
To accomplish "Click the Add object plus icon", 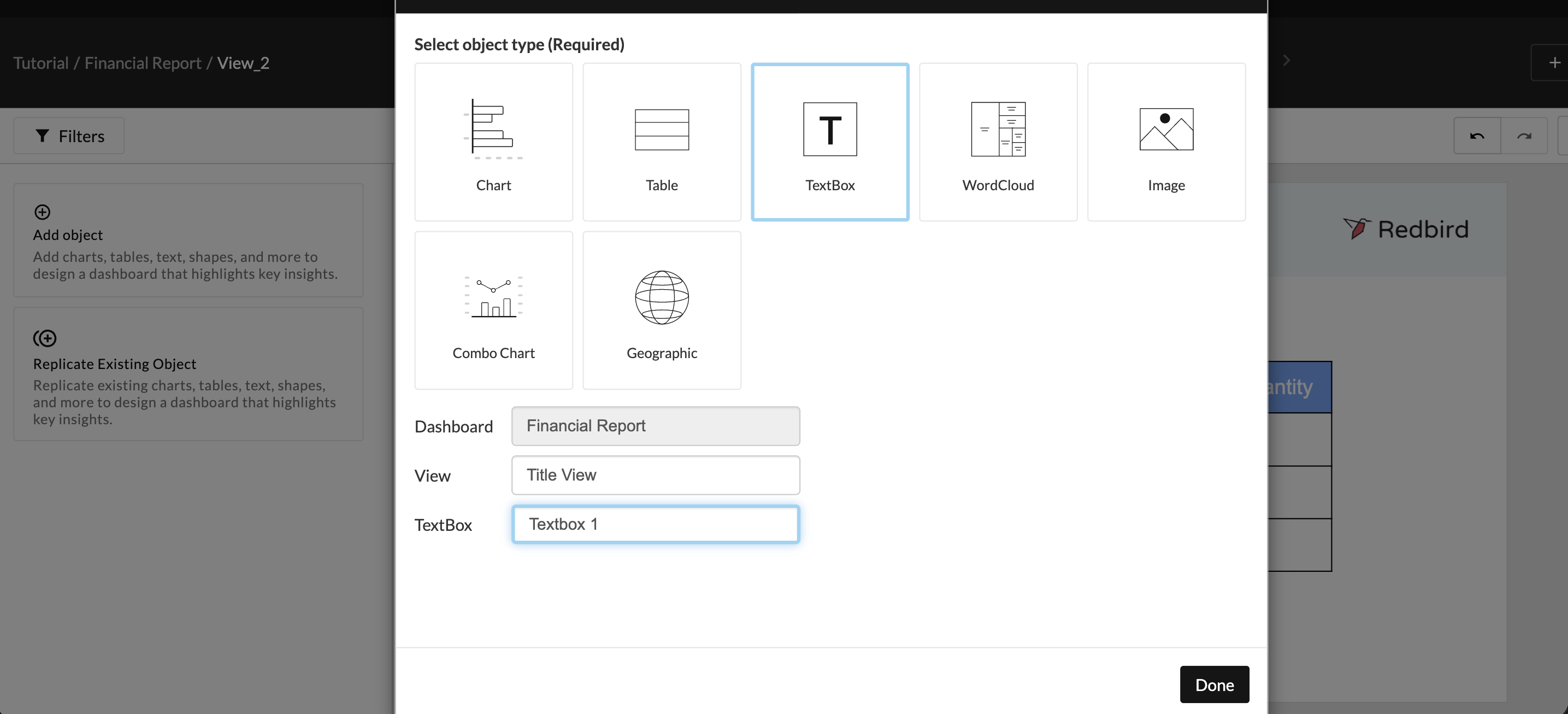I will click(x=42, y=212).
